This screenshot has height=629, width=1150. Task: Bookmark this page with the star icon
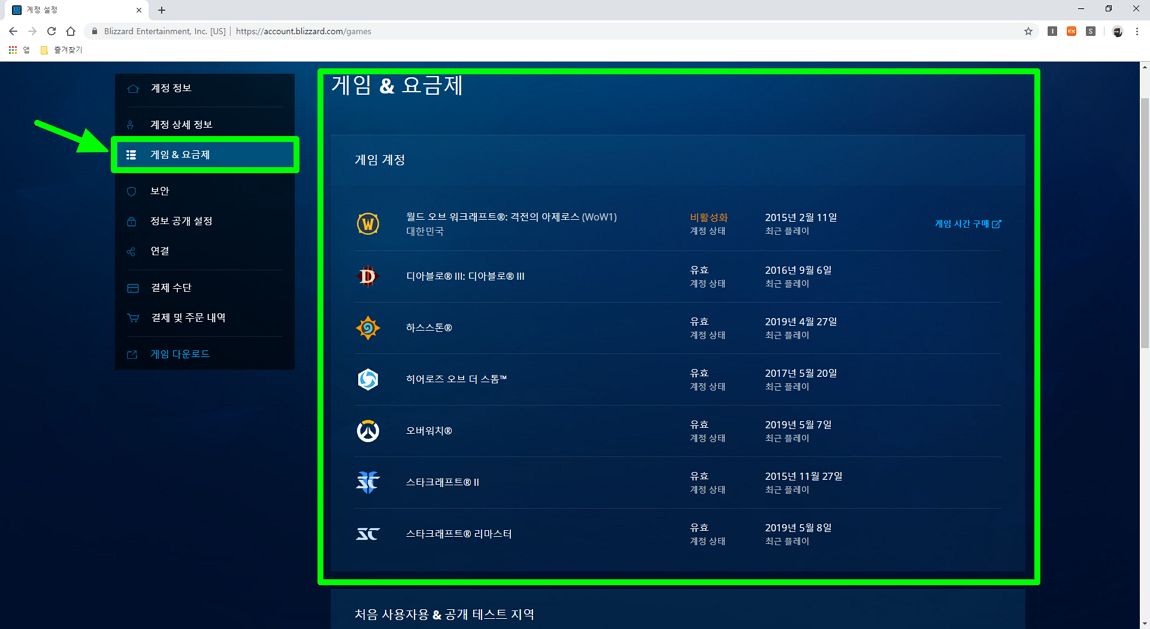pos(1028,32)
